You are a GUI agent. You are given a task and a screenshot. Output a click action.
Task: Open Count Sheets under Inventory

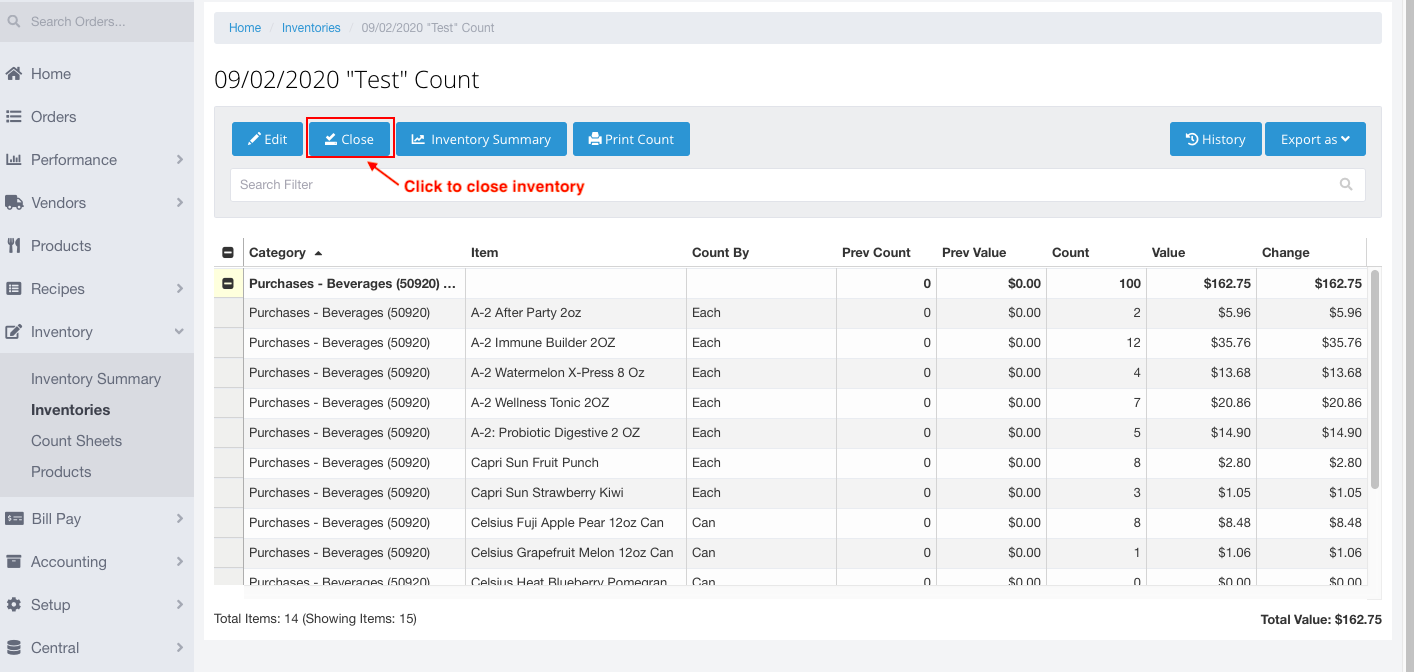pyautogui.click(x=76, y=441)
